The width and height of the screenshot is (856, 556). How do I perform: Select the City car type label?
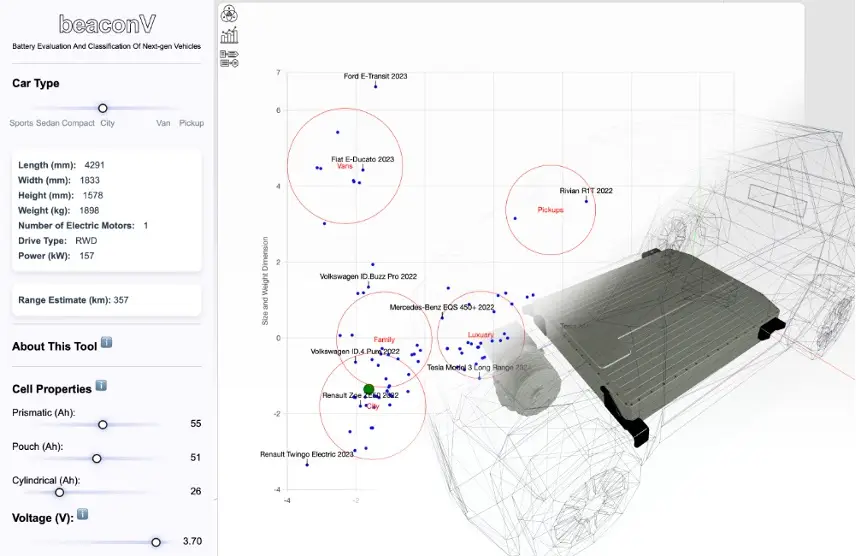(x=108, y=123)
